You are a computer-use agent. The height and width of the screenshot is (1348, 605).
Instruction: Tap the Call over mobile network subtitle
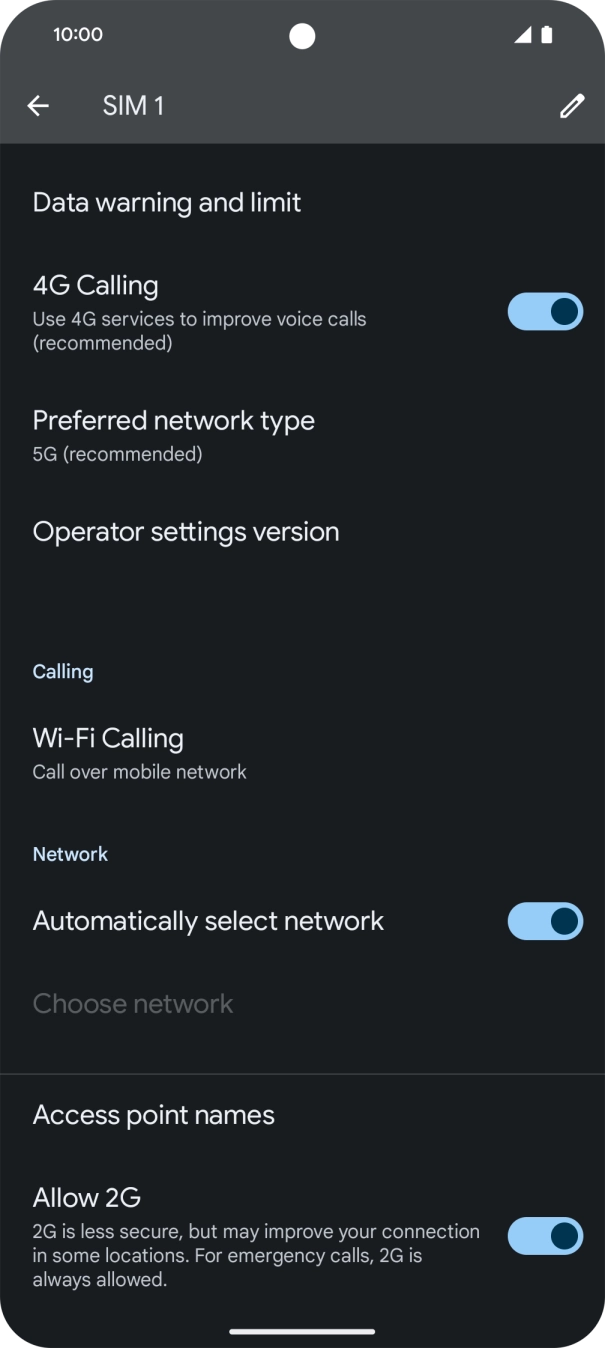coord(139,772)
